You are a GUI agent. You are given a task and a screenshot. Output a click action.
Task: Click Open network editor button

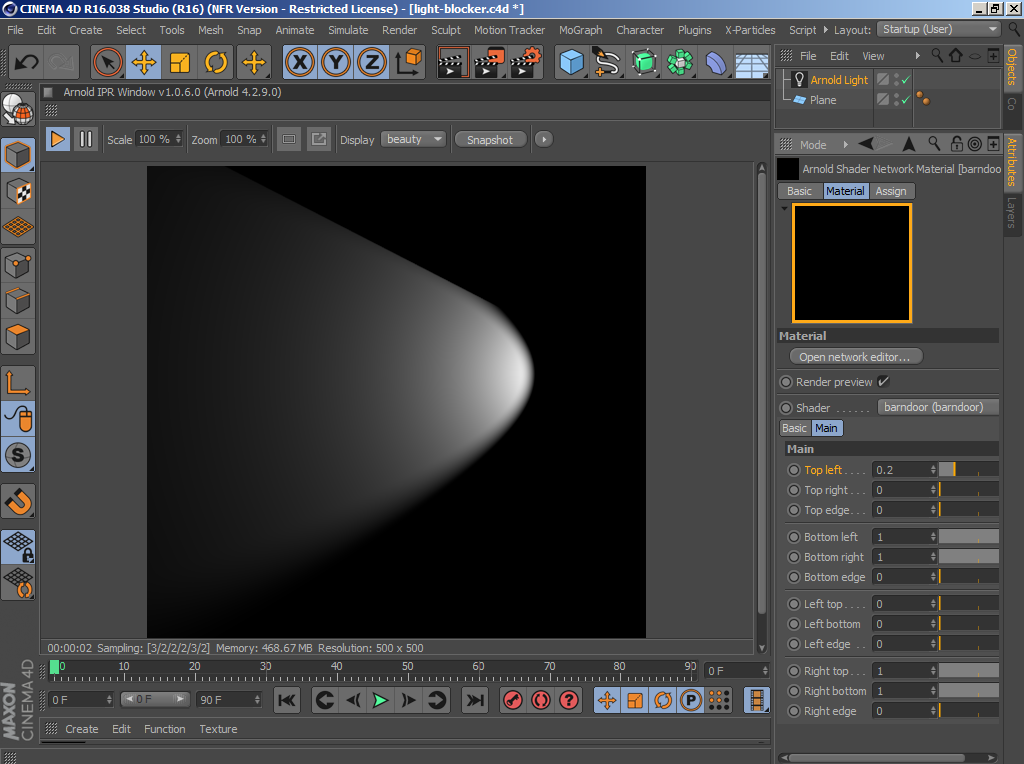[x=855, y=357]
